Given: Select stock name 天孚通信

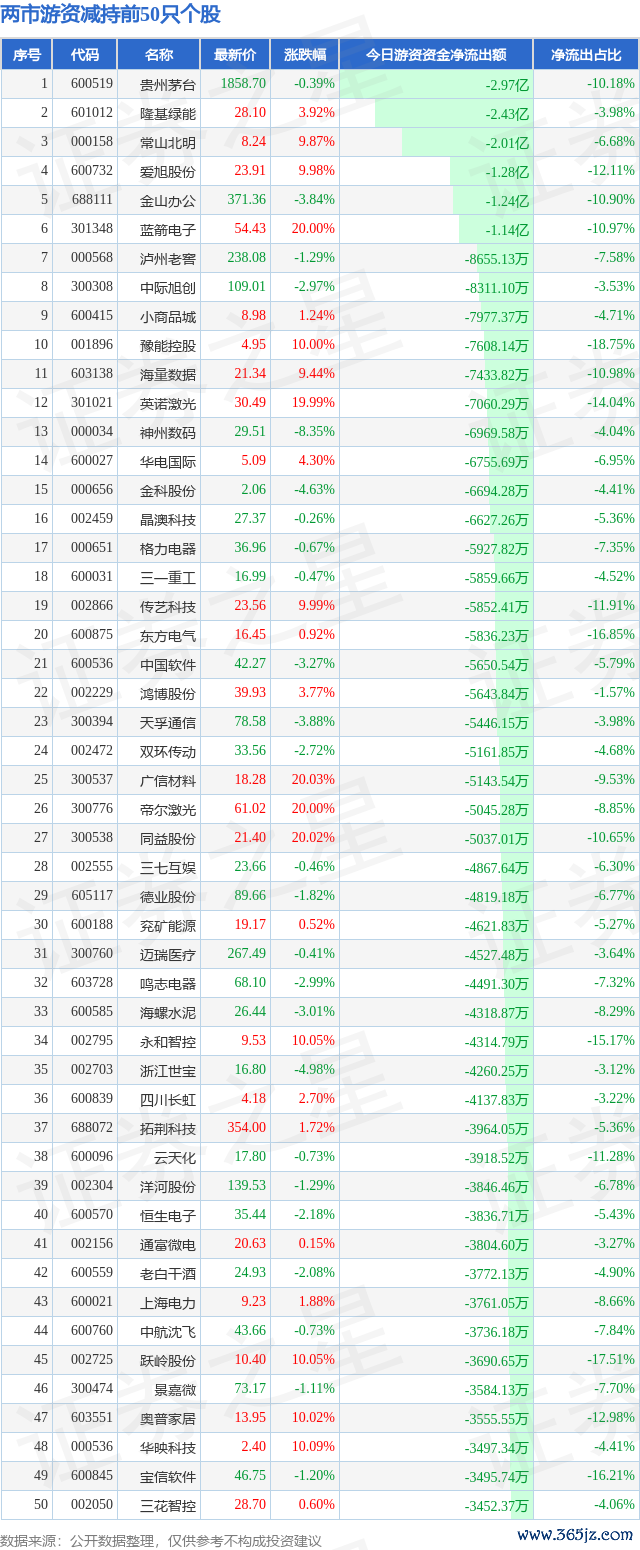Looking at the screenshot, I should (x=168, y=722).
